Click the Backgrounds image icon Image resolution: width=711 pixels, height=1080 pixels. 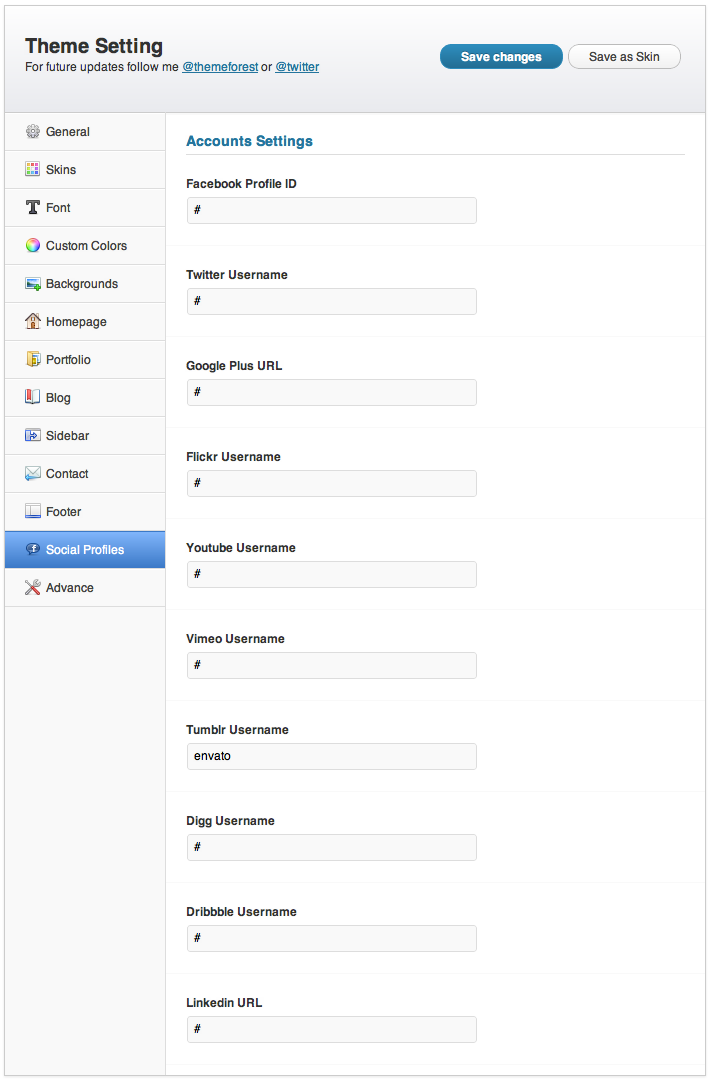point(32,283)
